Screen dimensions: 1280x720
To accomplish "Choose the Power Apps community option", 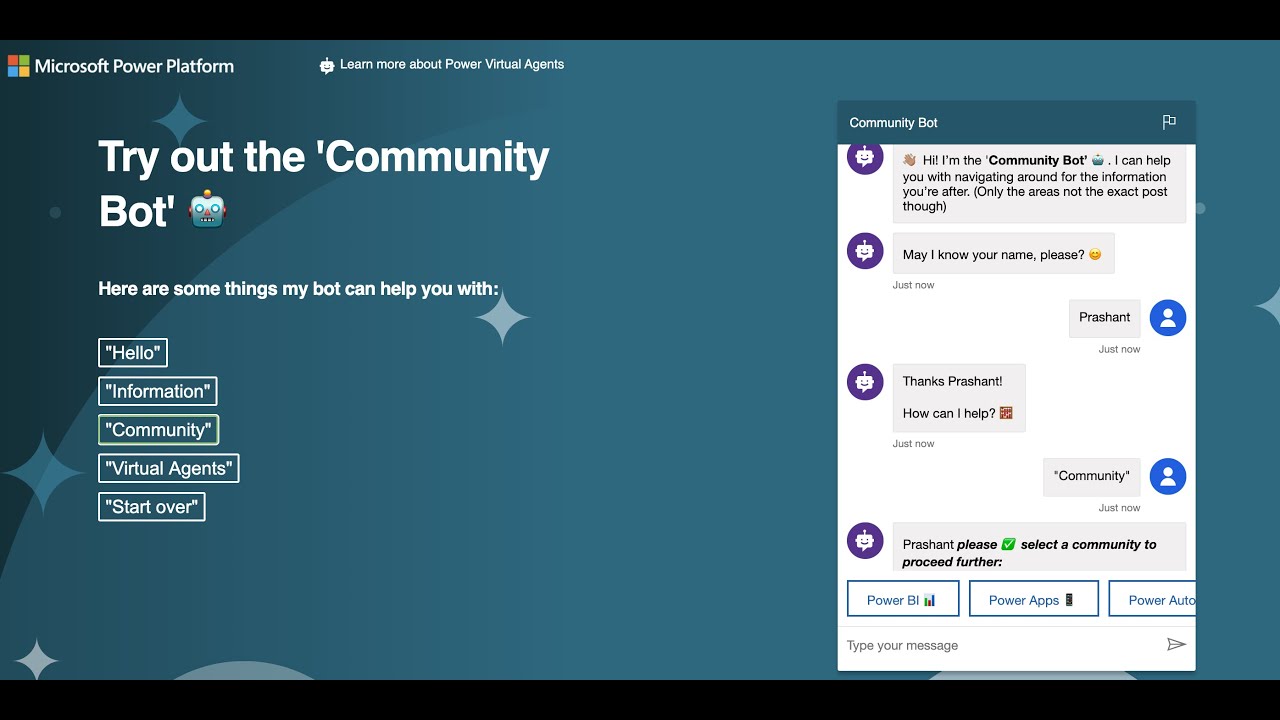I will pos(1034,599).
